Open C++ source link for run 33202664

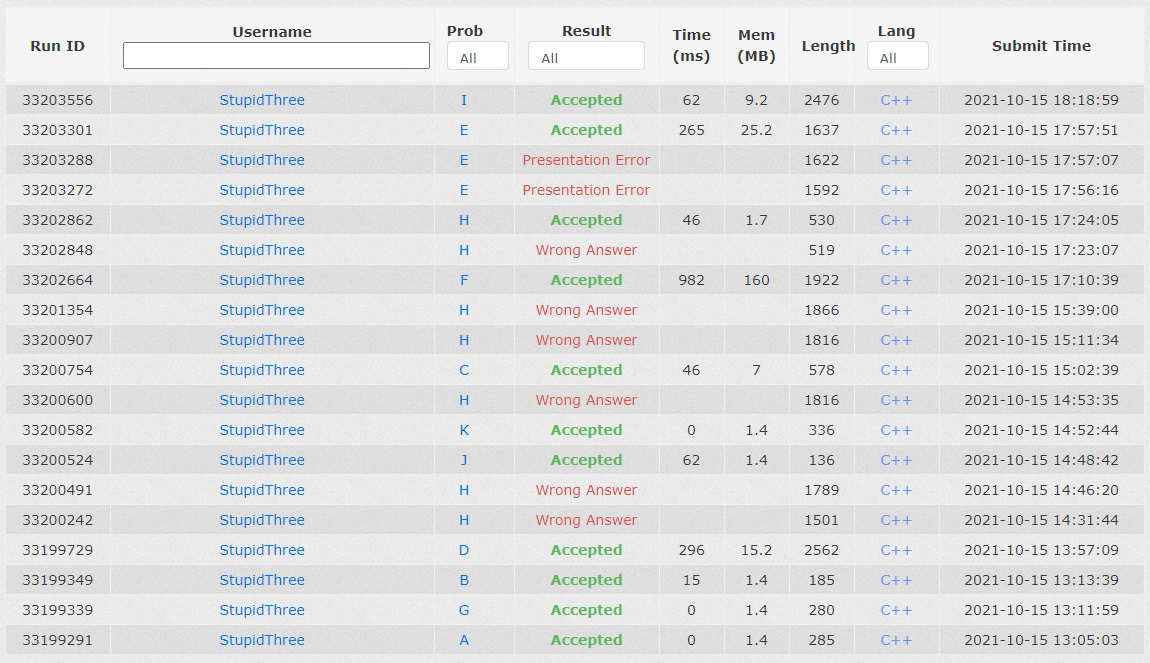click(896, 280)
